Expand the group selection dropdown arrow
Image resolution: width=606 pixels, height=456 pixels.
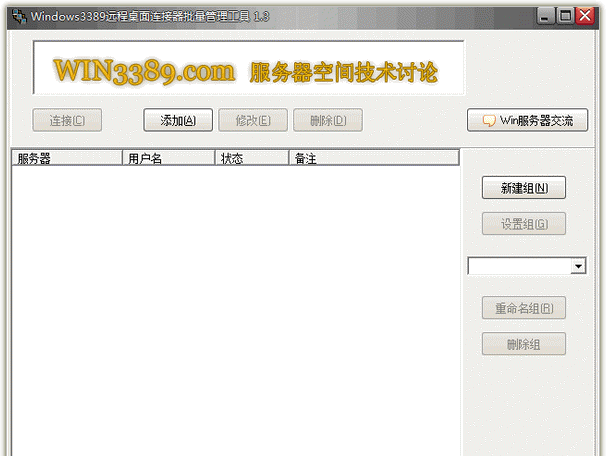coord(578,267)
